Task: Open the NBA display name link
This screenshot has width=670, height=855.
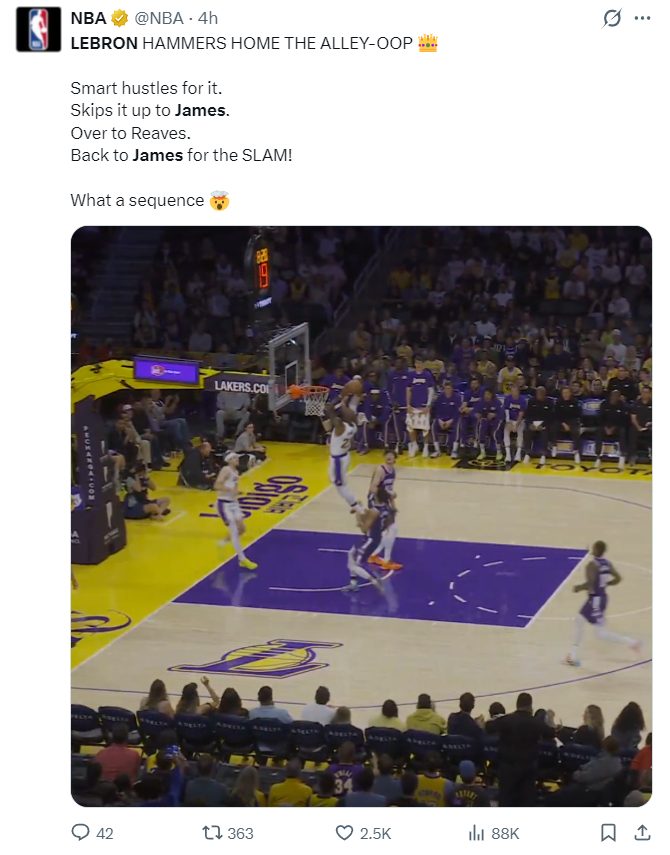Action: click(88, 18)
